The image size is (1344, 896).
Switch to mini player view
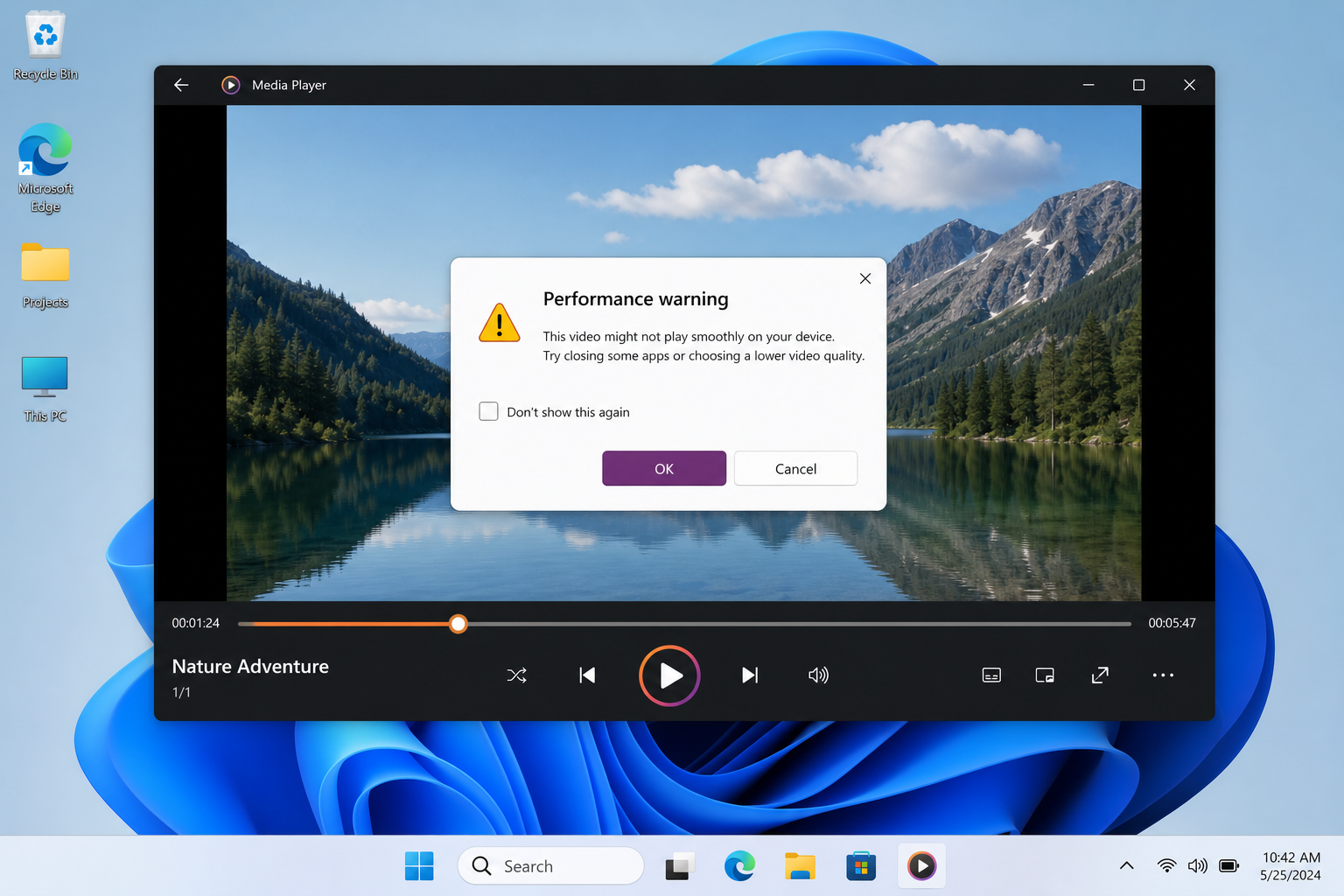point(1045,675)
